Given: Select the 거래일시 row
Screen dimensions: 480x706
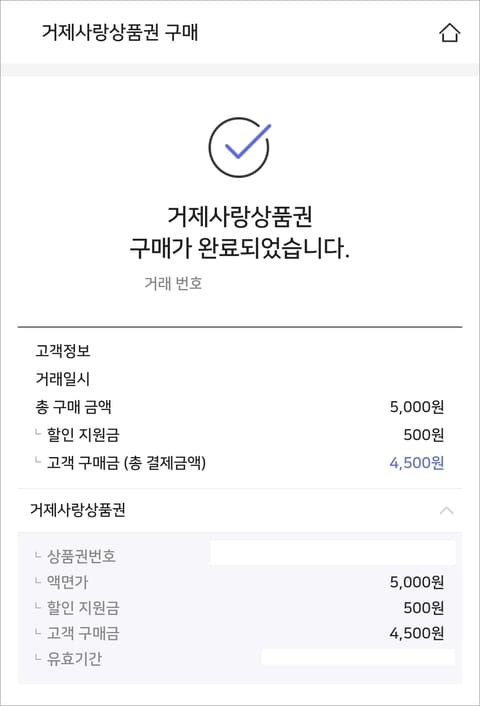Looking at the screenshot, I should pyautogui.click(x=240, y=379).
